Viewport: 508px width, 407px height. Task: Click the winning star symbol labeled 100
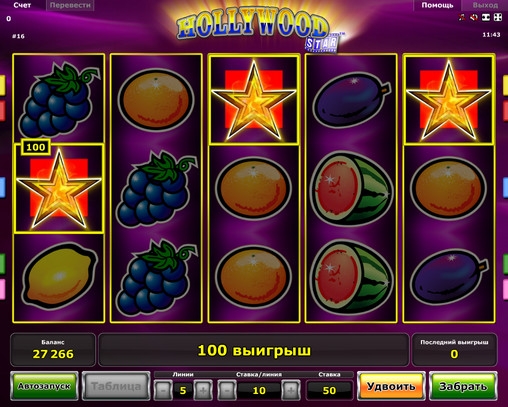pyautogui.click(x=59, y=189)
